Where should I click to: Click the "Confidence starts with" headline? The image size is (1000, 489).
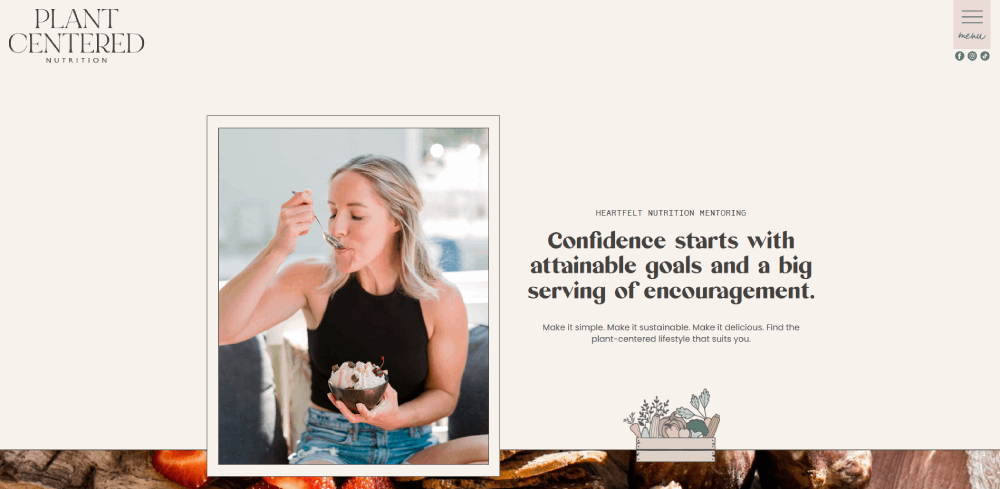point(671,241)
